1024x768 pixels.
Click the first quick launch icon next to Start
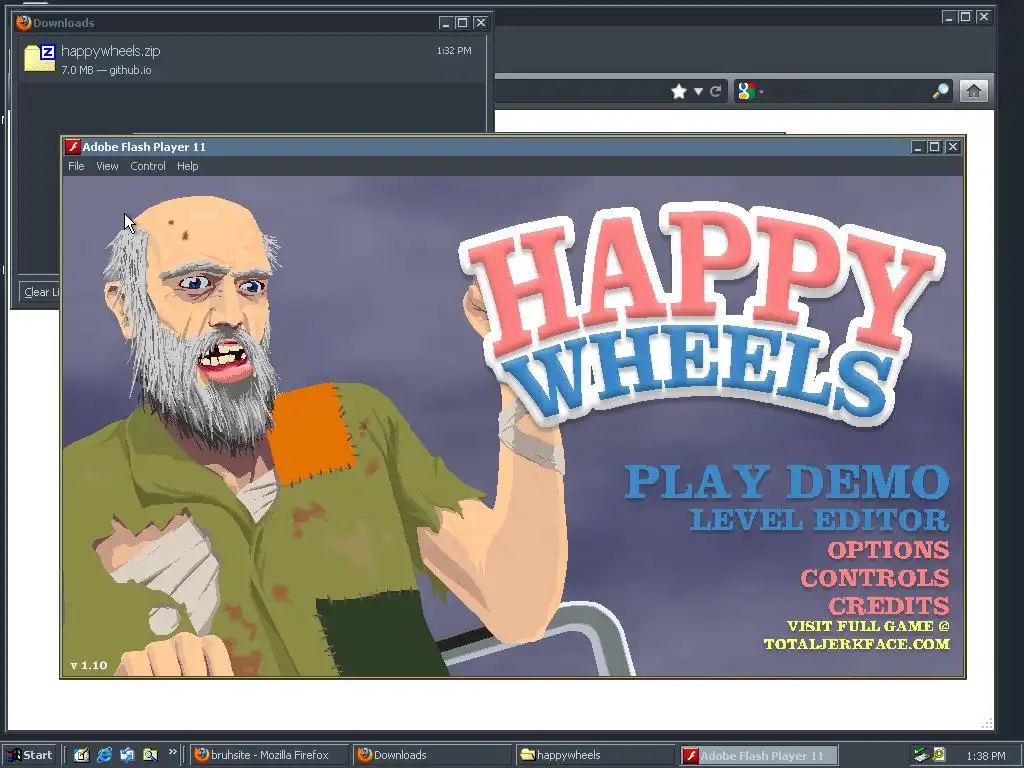(x=81, y=755)
